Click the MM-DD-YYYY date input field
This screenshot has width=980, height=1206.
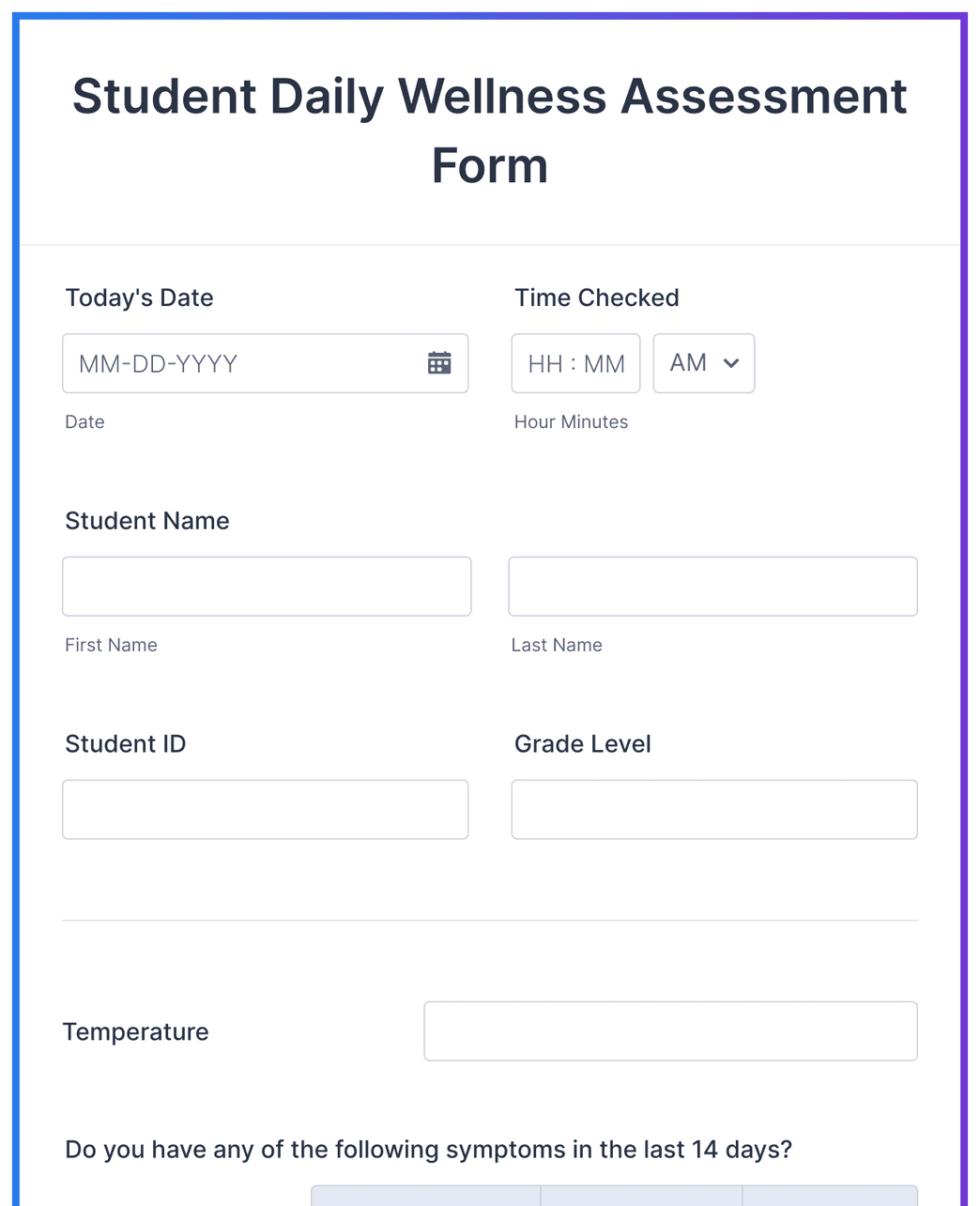point(239,363)
